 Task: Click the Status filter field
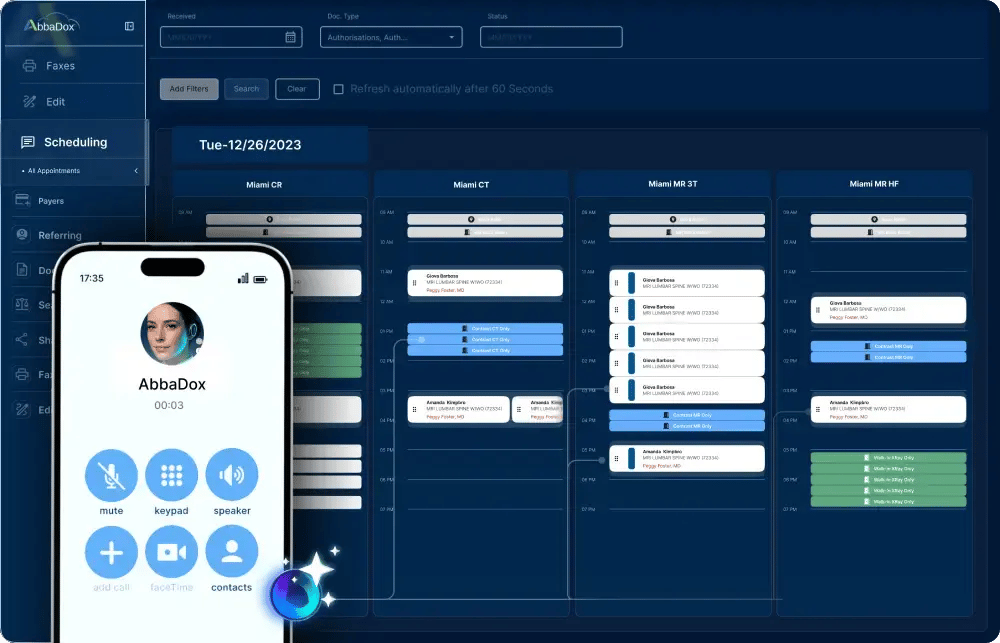coord(551,37)
